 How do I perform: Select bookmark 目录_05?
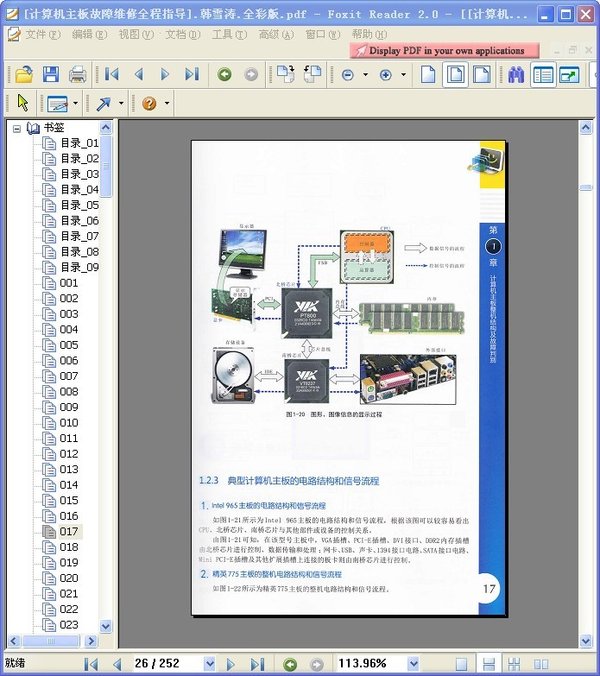[x=79, y=205]
